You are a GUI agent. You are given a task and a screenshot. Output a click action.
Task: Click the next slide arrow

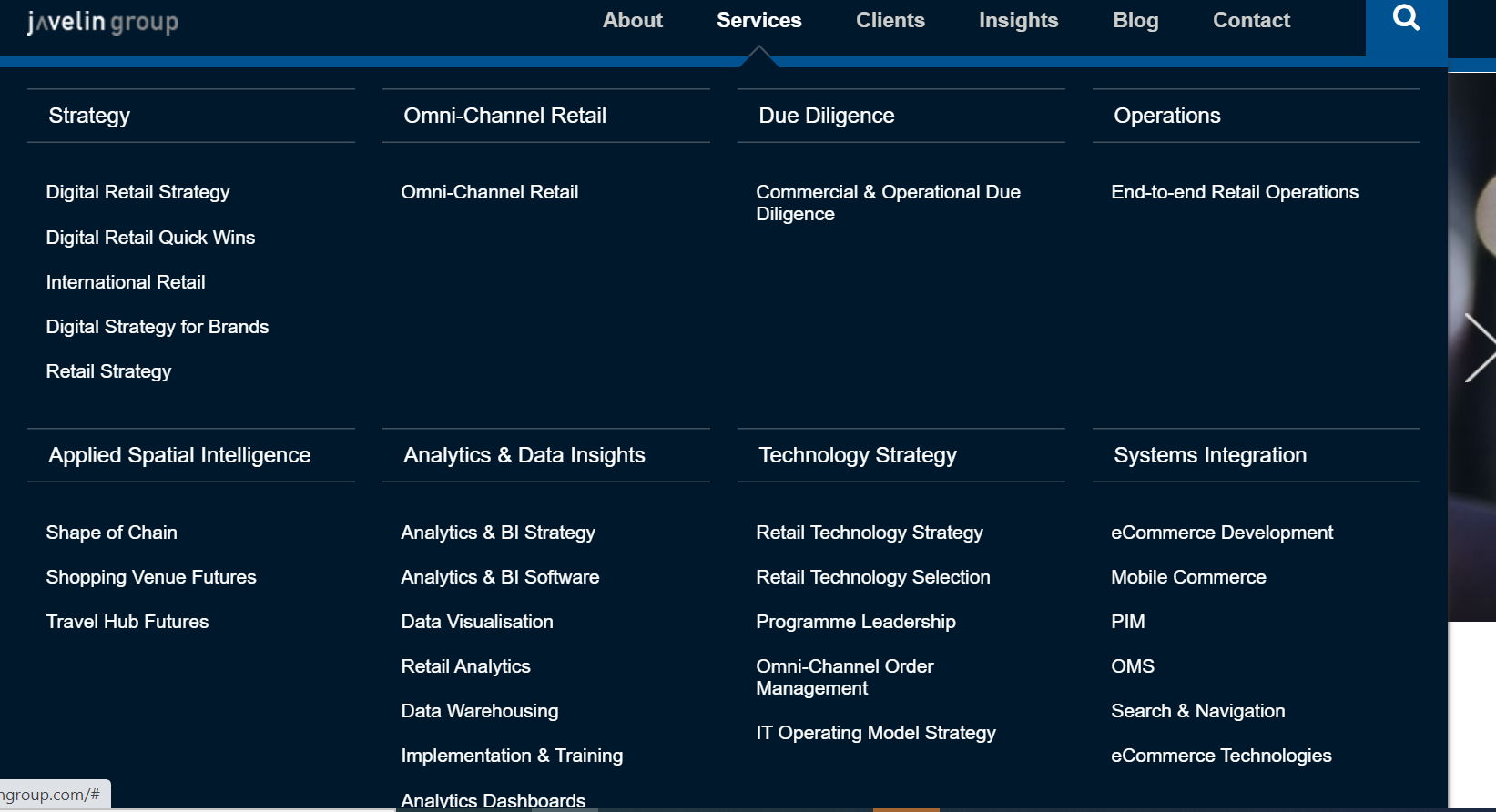tap(1478, 348)
